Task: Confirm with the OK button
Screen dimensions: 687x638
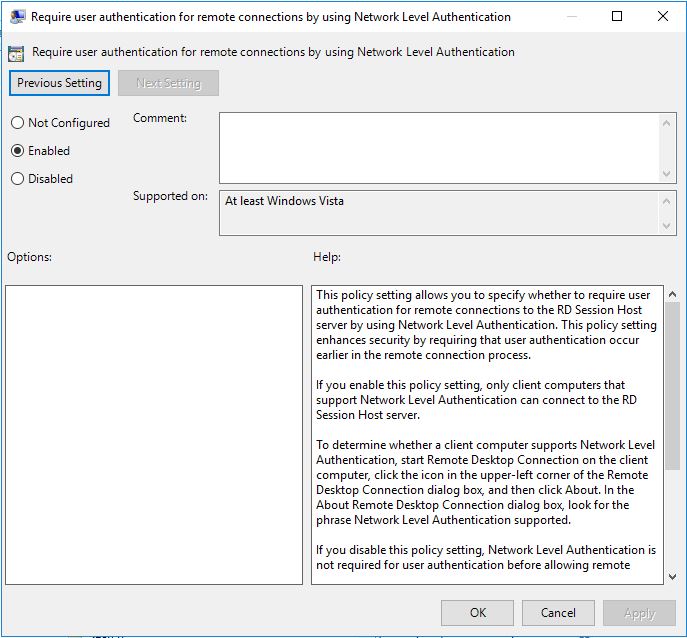Action: 477,613
